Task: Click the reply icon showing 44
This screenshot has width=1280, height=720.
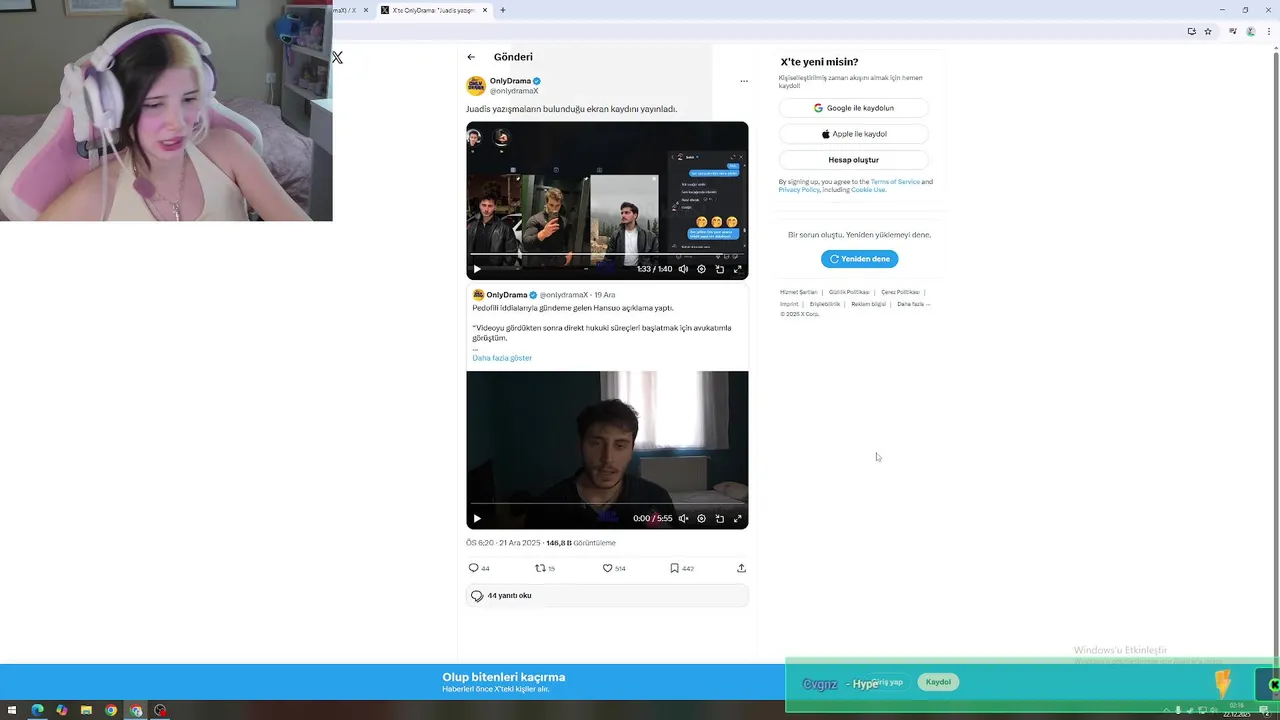Action: [x=474, y=568]
